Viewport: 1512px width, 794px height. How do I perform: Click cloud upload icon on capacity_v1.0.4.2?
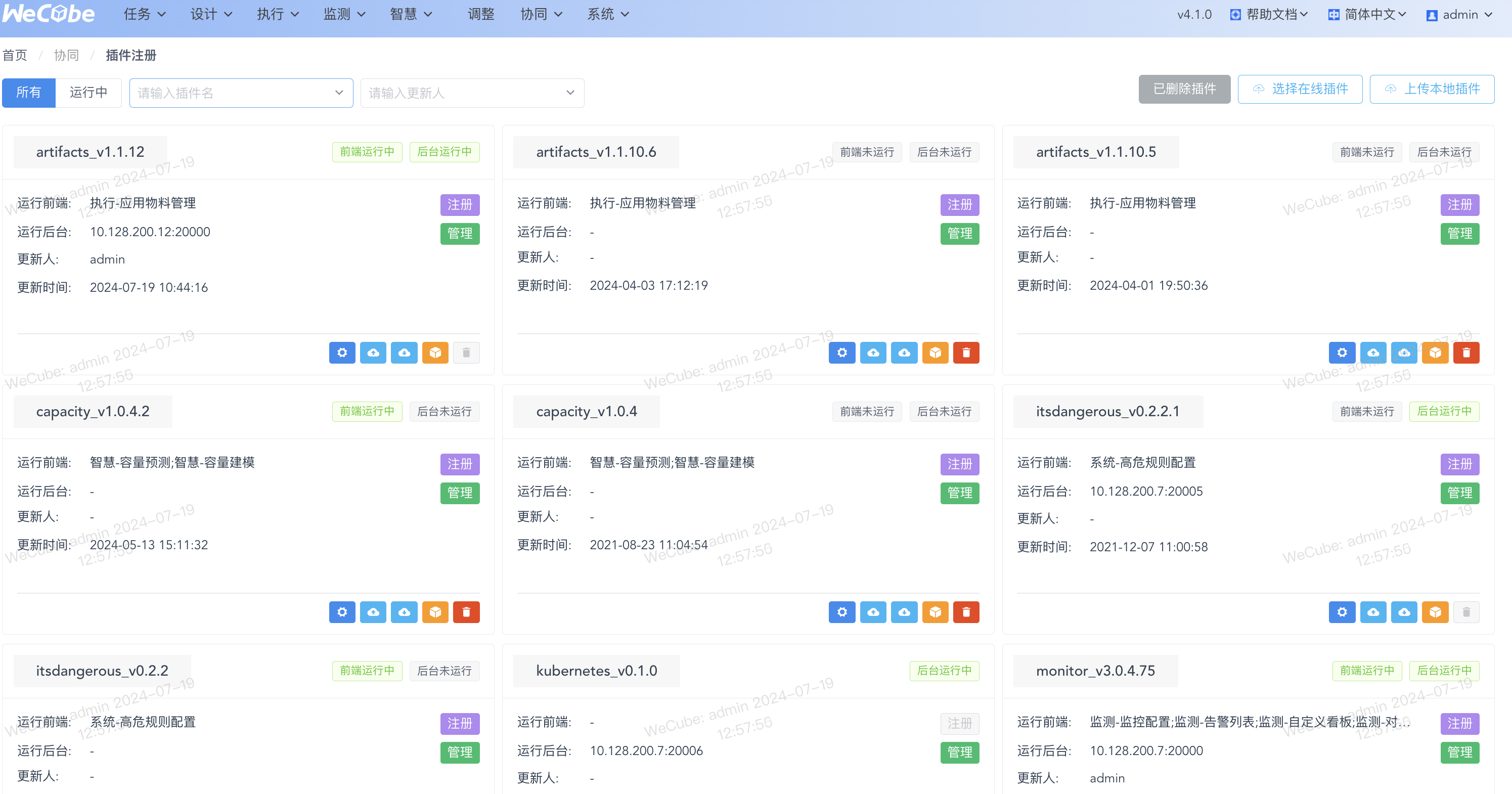(x=373, y=612)
